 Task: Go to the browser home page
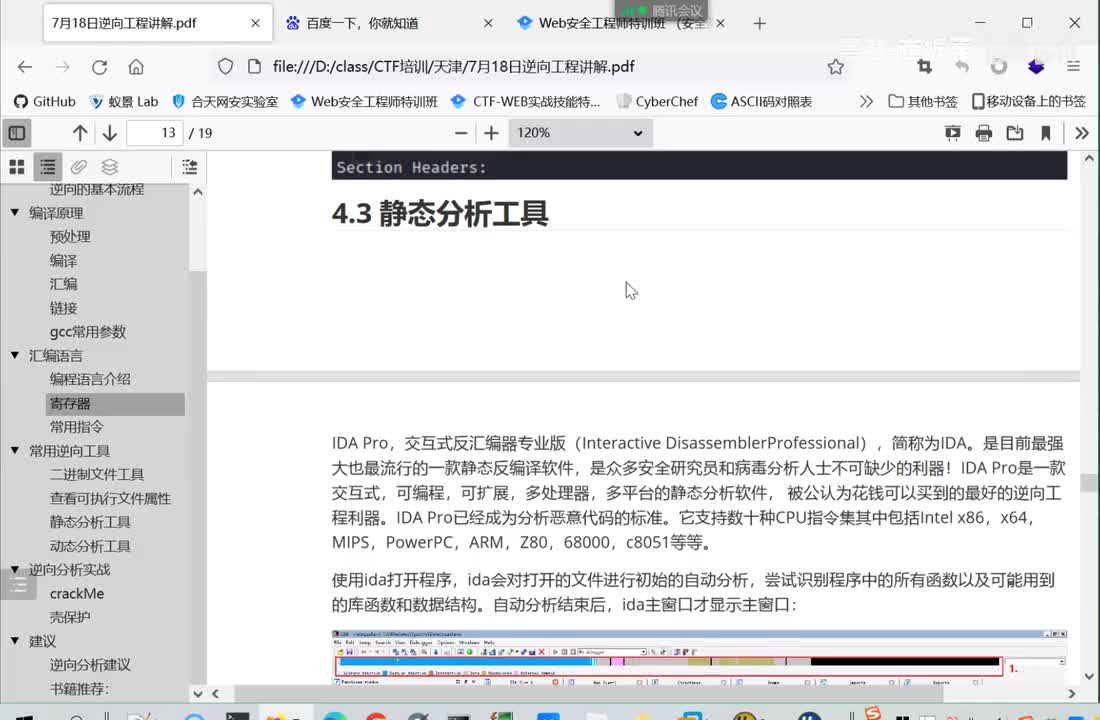136,67
